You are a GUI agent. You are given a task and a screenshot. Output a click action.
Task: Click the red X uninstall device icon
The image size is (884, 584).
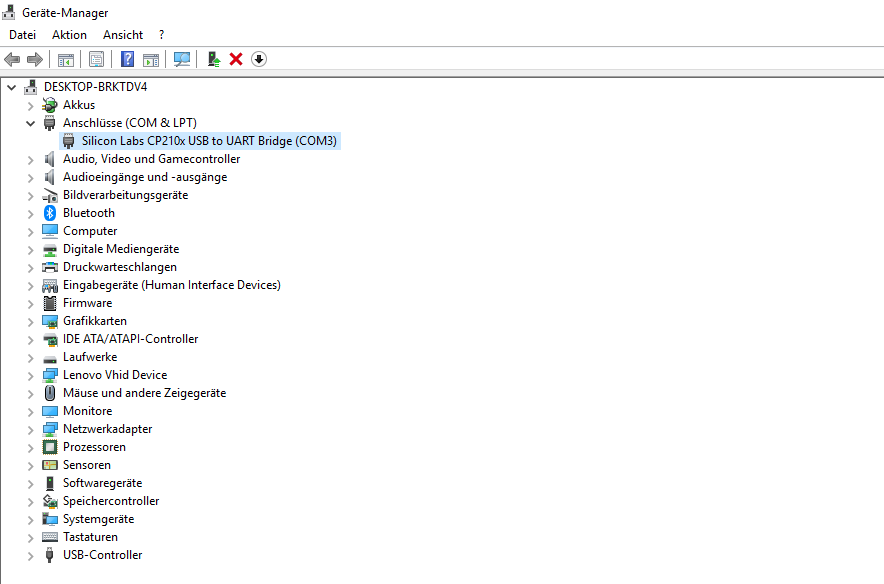click(x=236, y=59)
